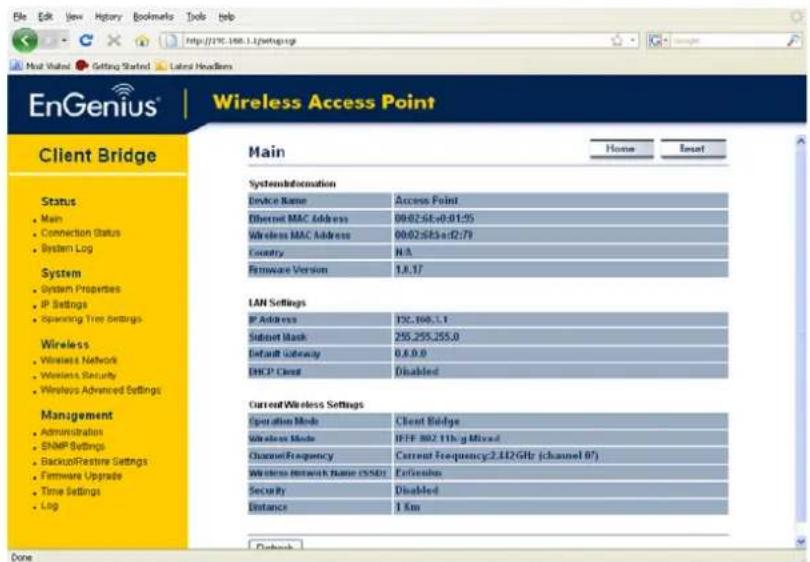Click the Current Frequency channel value
810x562 pixels.
(496, 456)
